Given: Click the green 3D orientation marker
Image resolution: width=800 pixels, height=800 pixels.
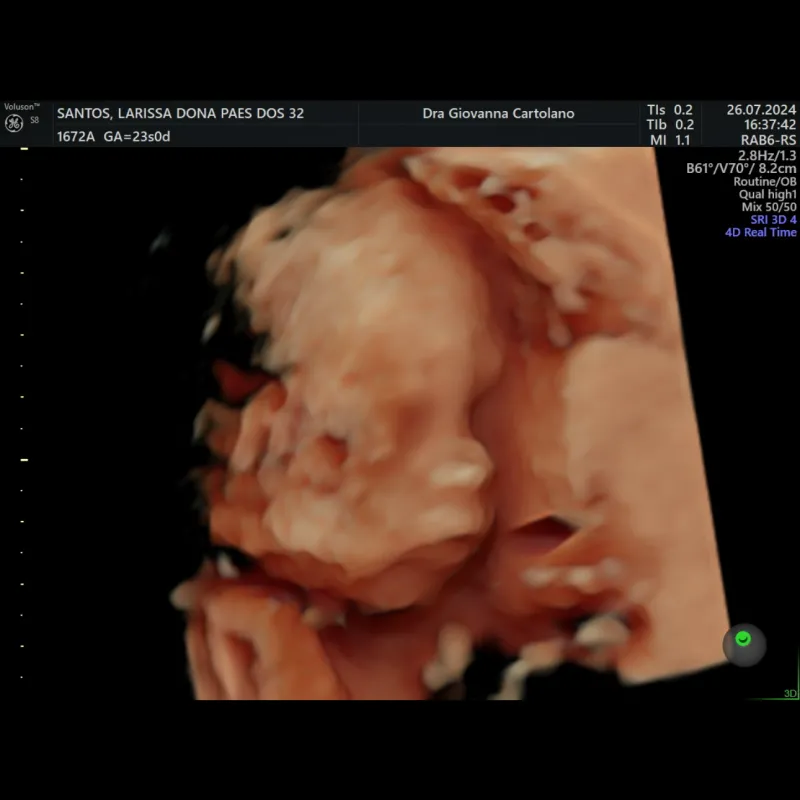Looking at the screenshot, I should click(789, 693).
